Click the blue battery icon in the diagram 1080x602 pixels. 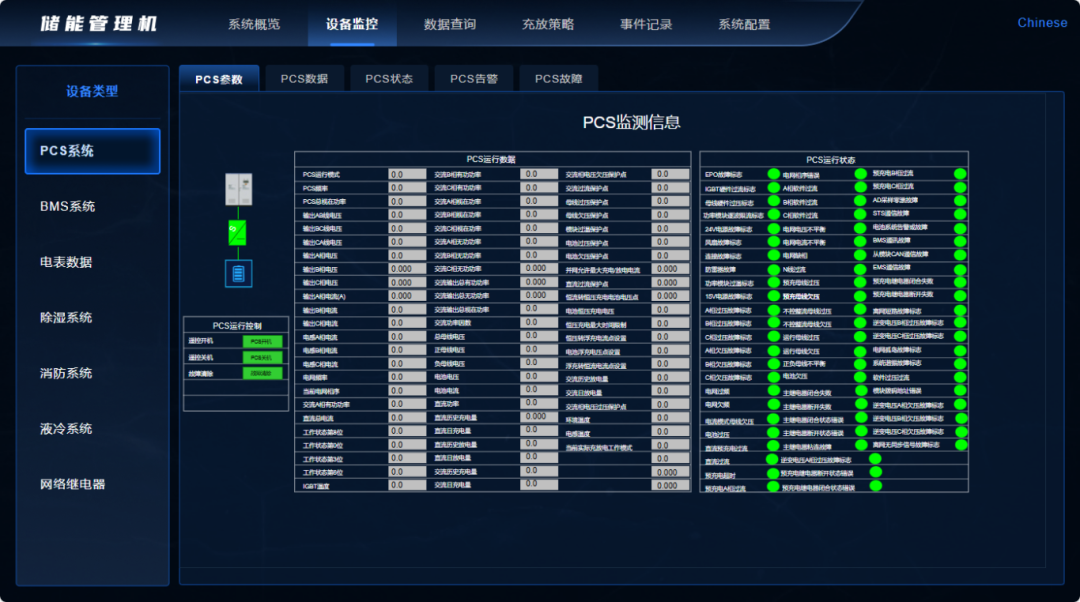(238, 273)
